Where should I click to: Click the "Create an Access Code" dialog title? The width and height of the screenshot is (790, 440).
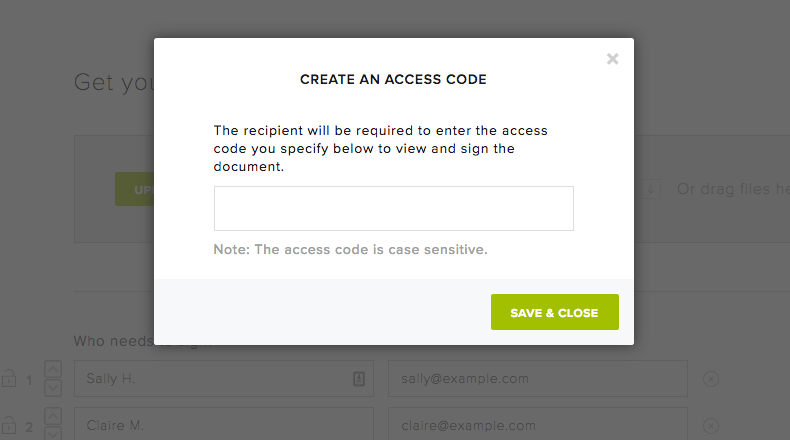(393, 79)
